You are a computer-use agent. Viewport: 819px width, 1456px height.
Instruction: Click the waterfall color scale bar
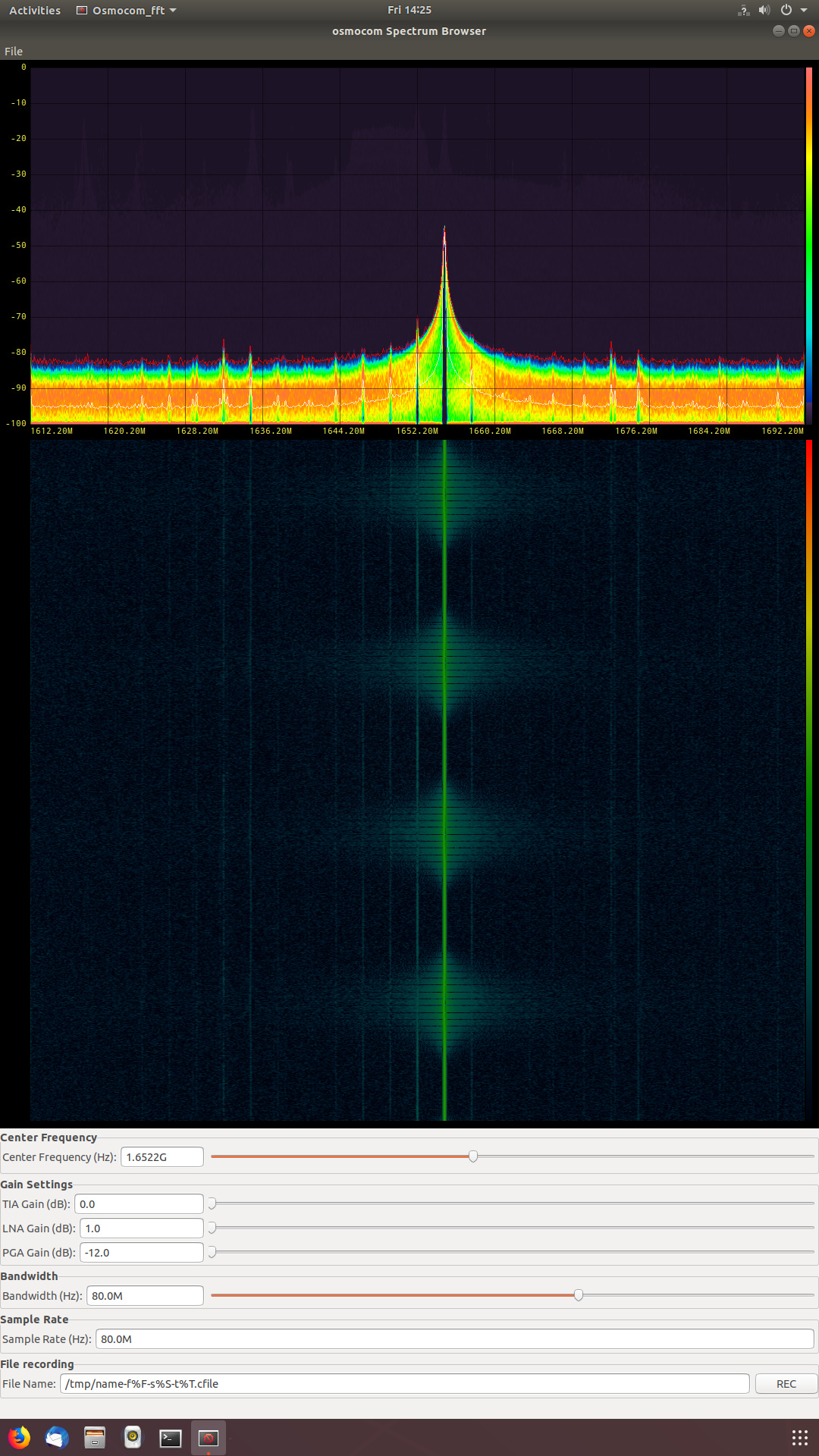(809, 781)
